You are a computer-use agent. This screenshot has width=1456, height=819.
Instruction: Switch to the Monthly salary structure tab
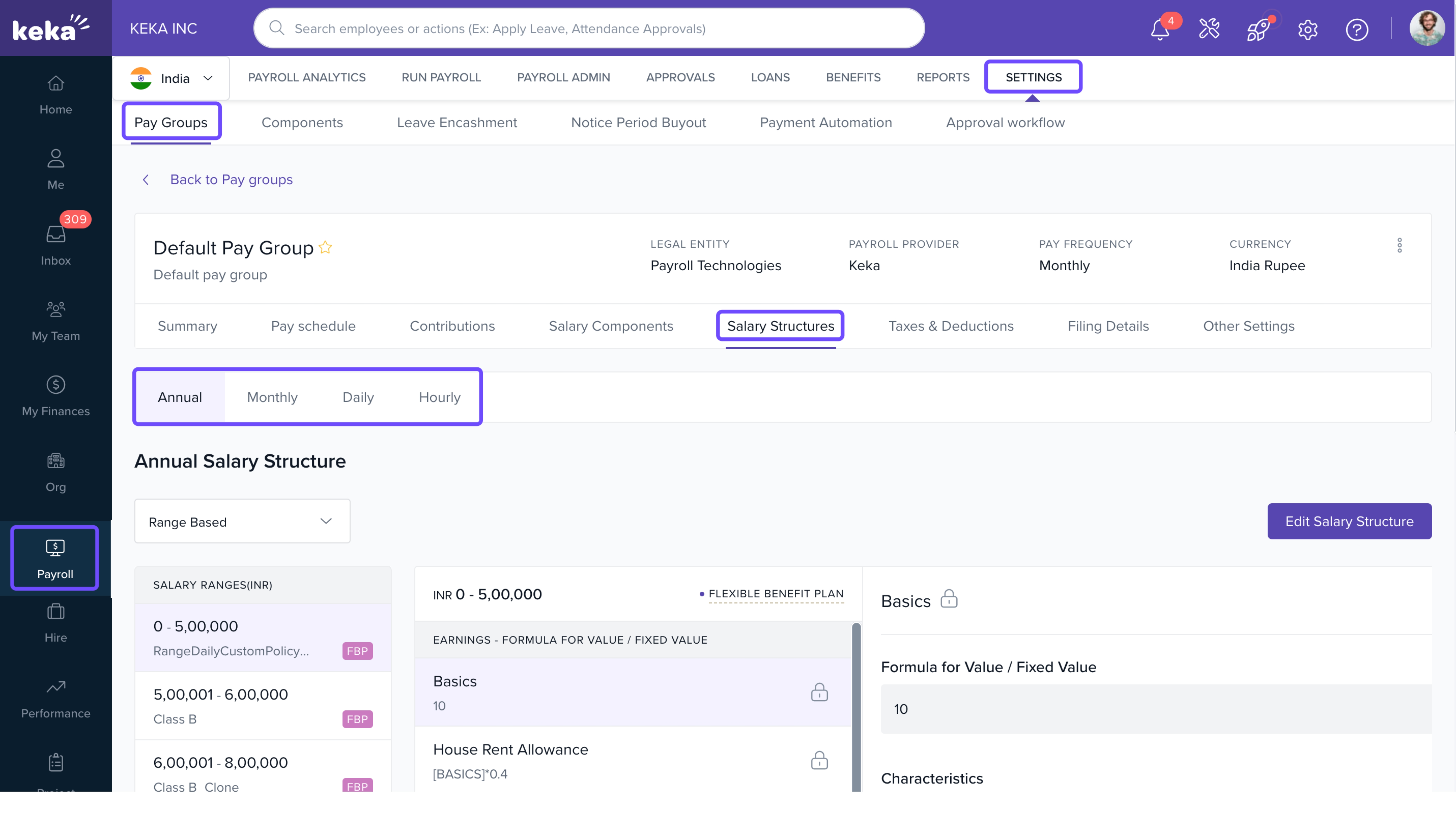point(272,397)
